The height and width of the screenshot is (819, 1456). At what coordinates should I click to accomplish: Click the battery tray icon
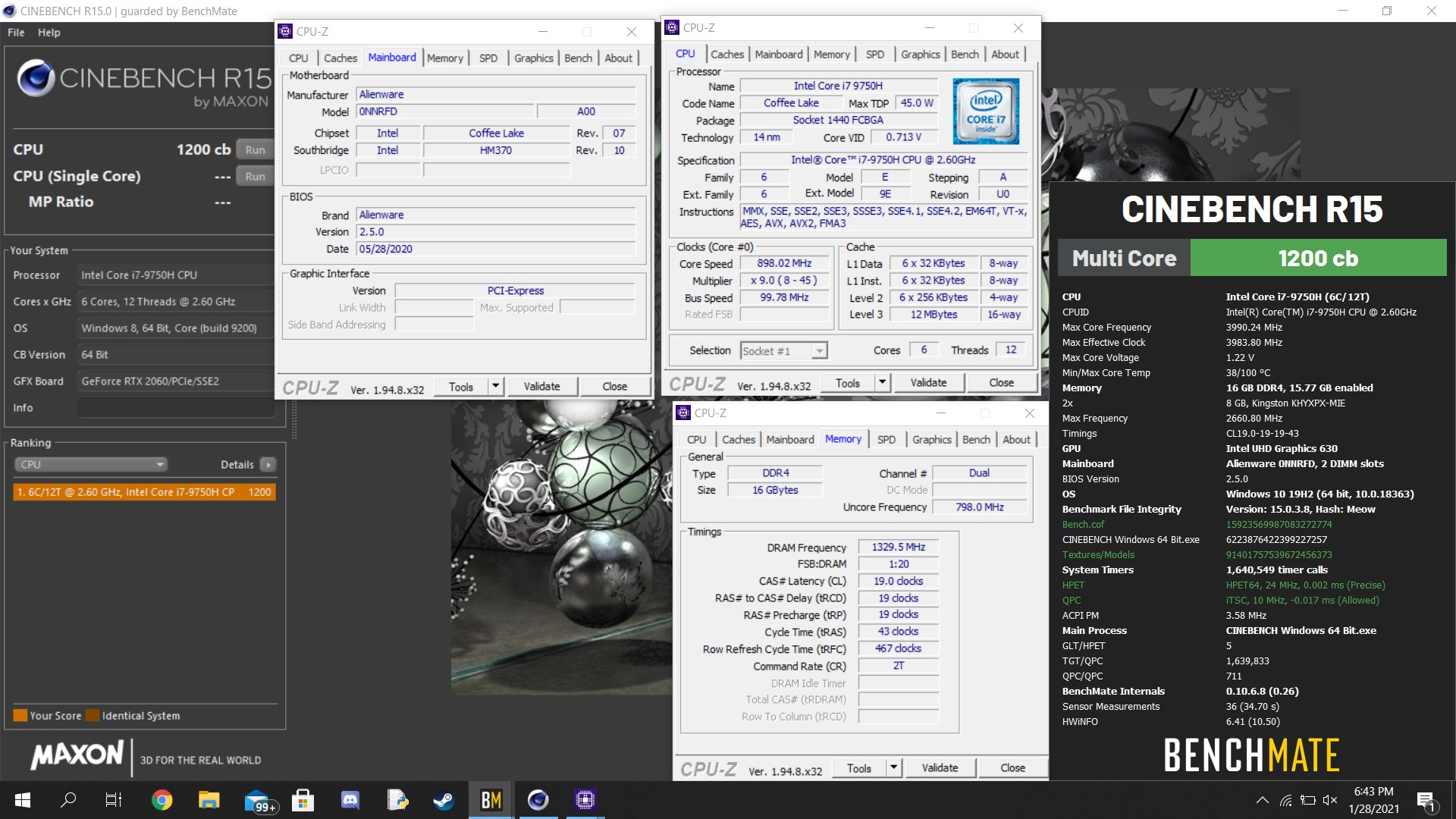[1308, 800]
